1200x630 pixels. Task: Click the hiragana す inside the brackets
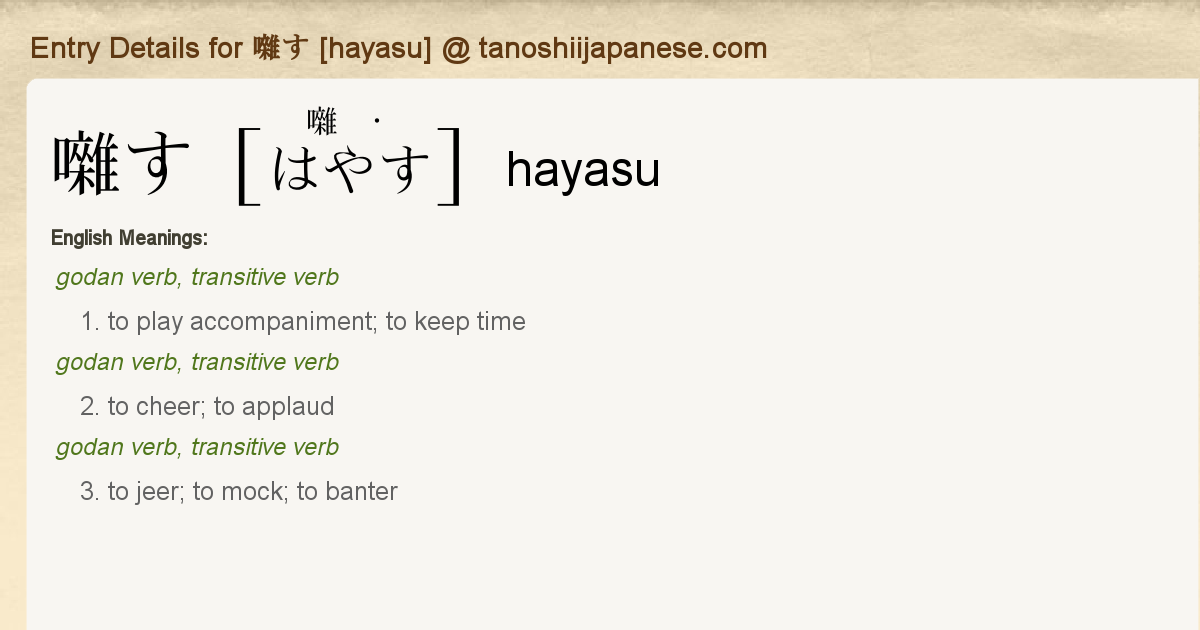pos(405,169)
